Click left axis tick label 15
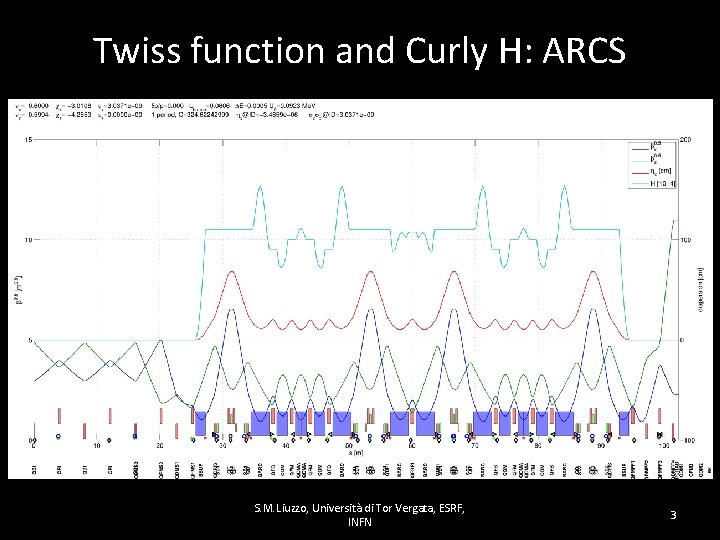This screenshot has width=720, height=540. (x=28, y=140)
